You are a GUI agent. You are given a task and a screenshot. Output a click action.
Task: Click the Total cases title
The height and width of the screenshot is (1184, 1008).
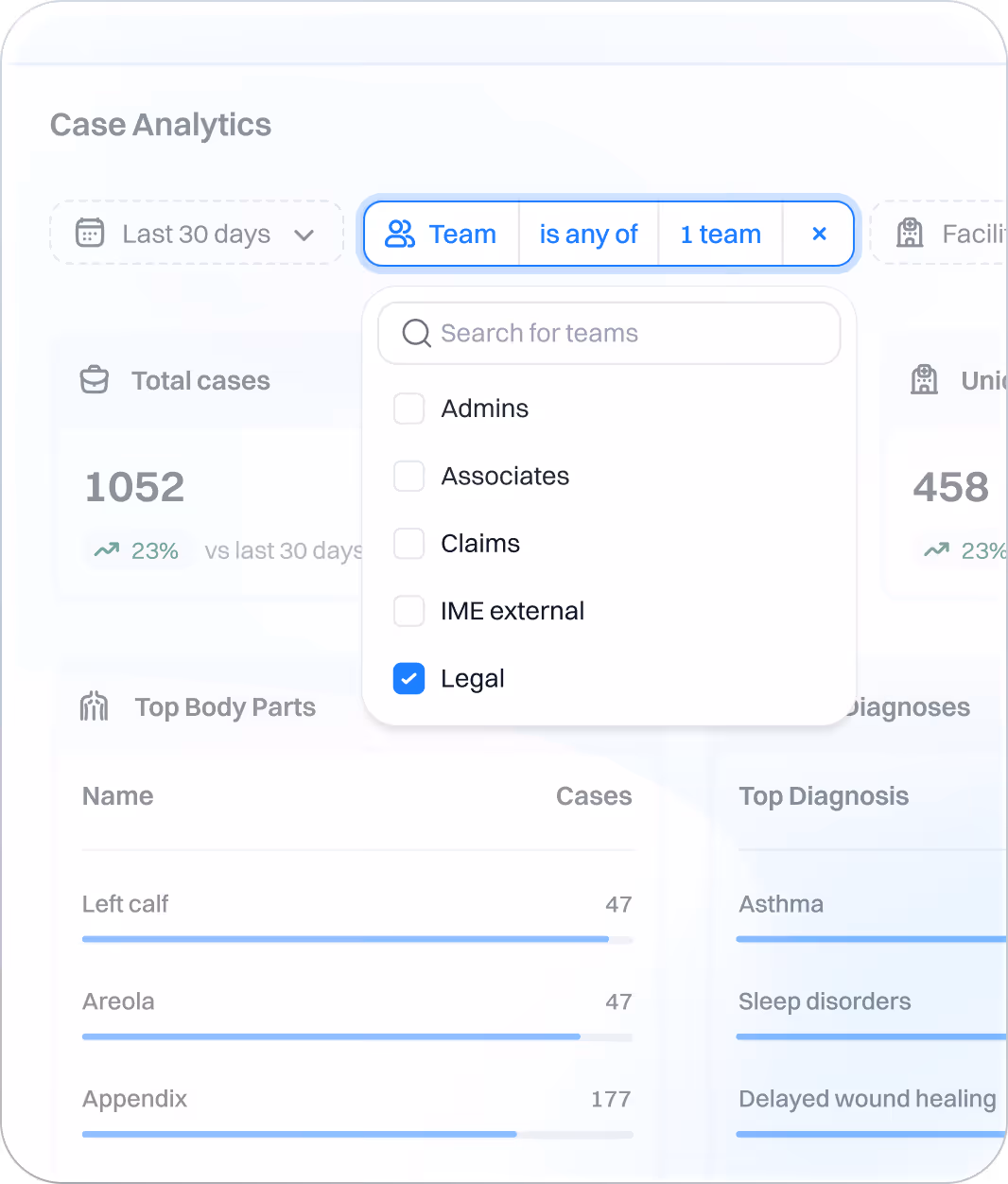pyautogui.click(x=200, y=380)
